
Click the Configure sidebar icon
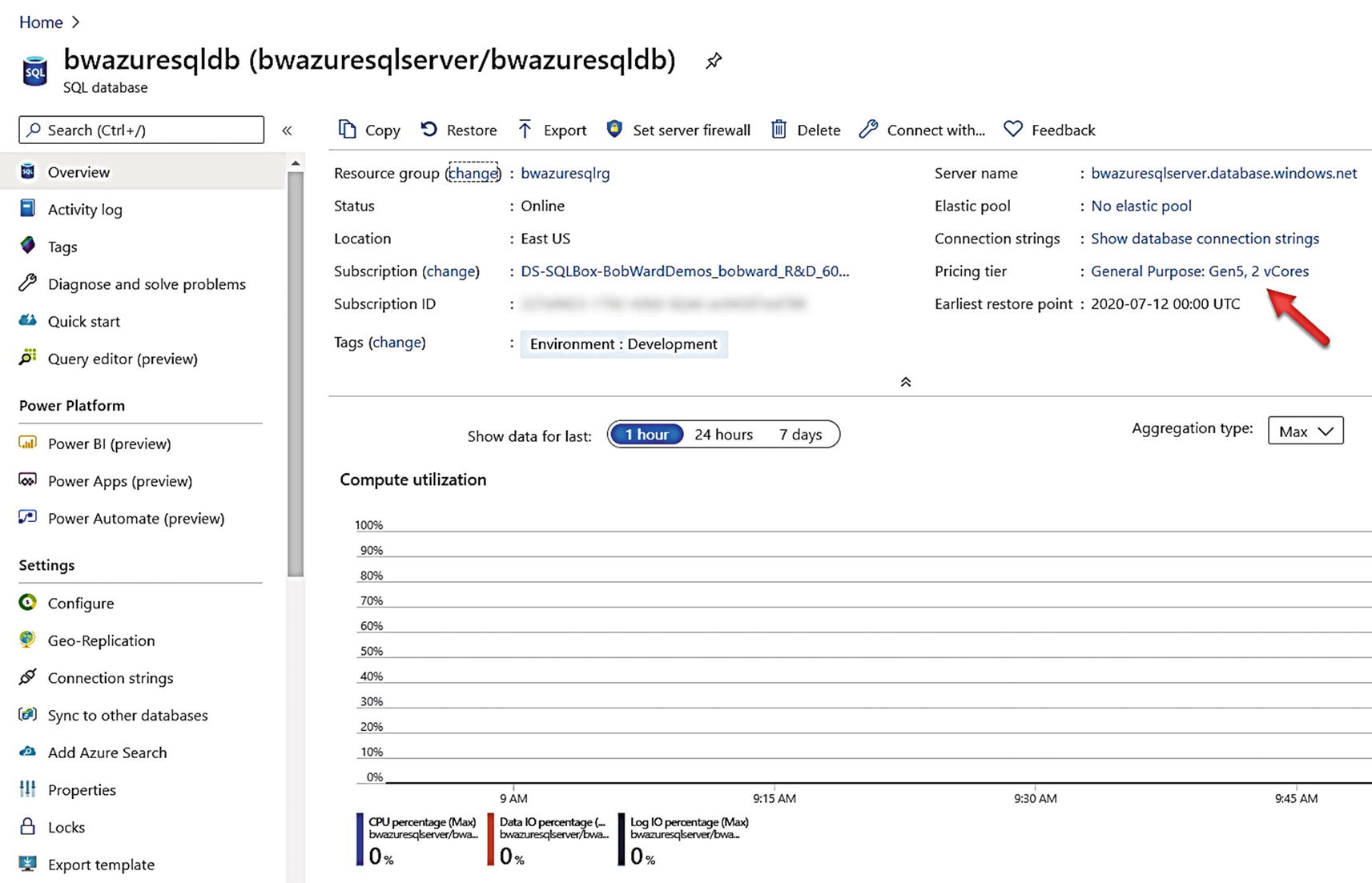pyautogui.click(x=28, y=602)
